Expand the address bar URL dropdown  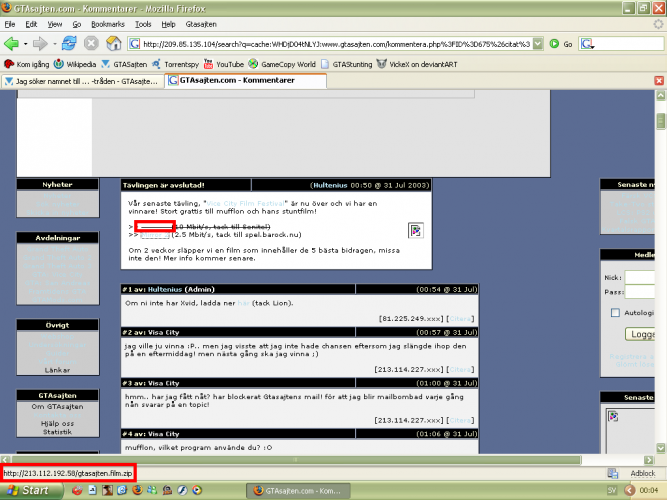coord(538,44)
